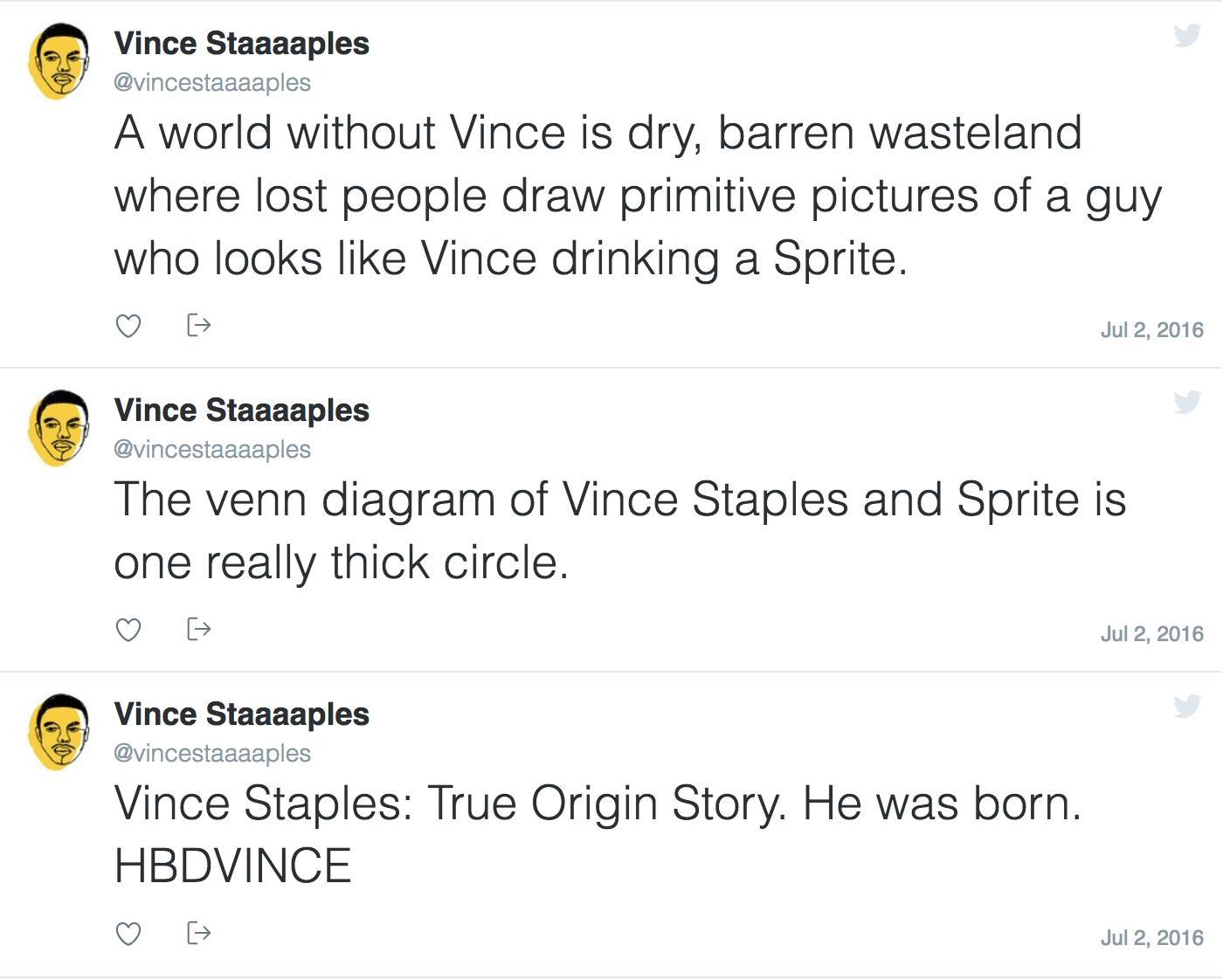The image size is (1230, 980).
Task: Like the barren wasteland tweet
Action: tap(128, 326)
